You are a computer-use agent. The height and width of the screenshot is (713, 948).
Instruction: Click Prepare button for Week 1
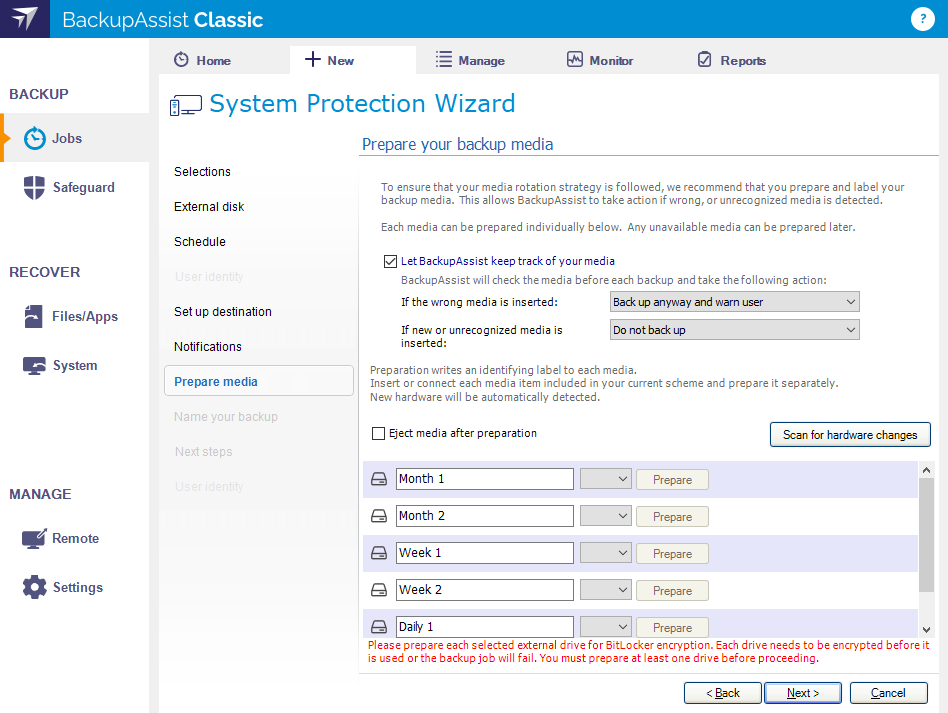pyautogui.click(x=672, y=553)
